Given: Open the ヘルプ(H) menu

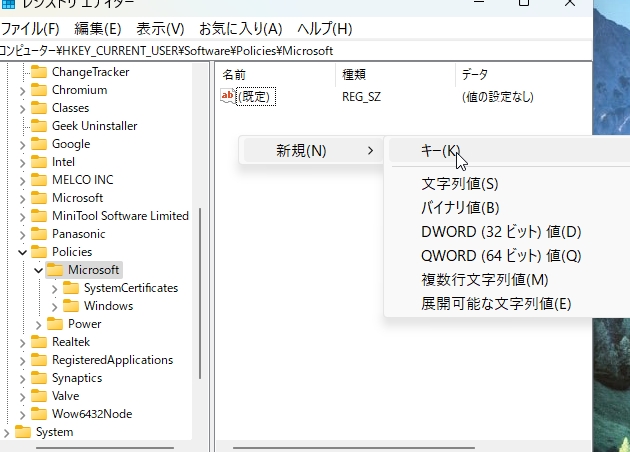Looking at the screenshot, I should coord(325,29).
